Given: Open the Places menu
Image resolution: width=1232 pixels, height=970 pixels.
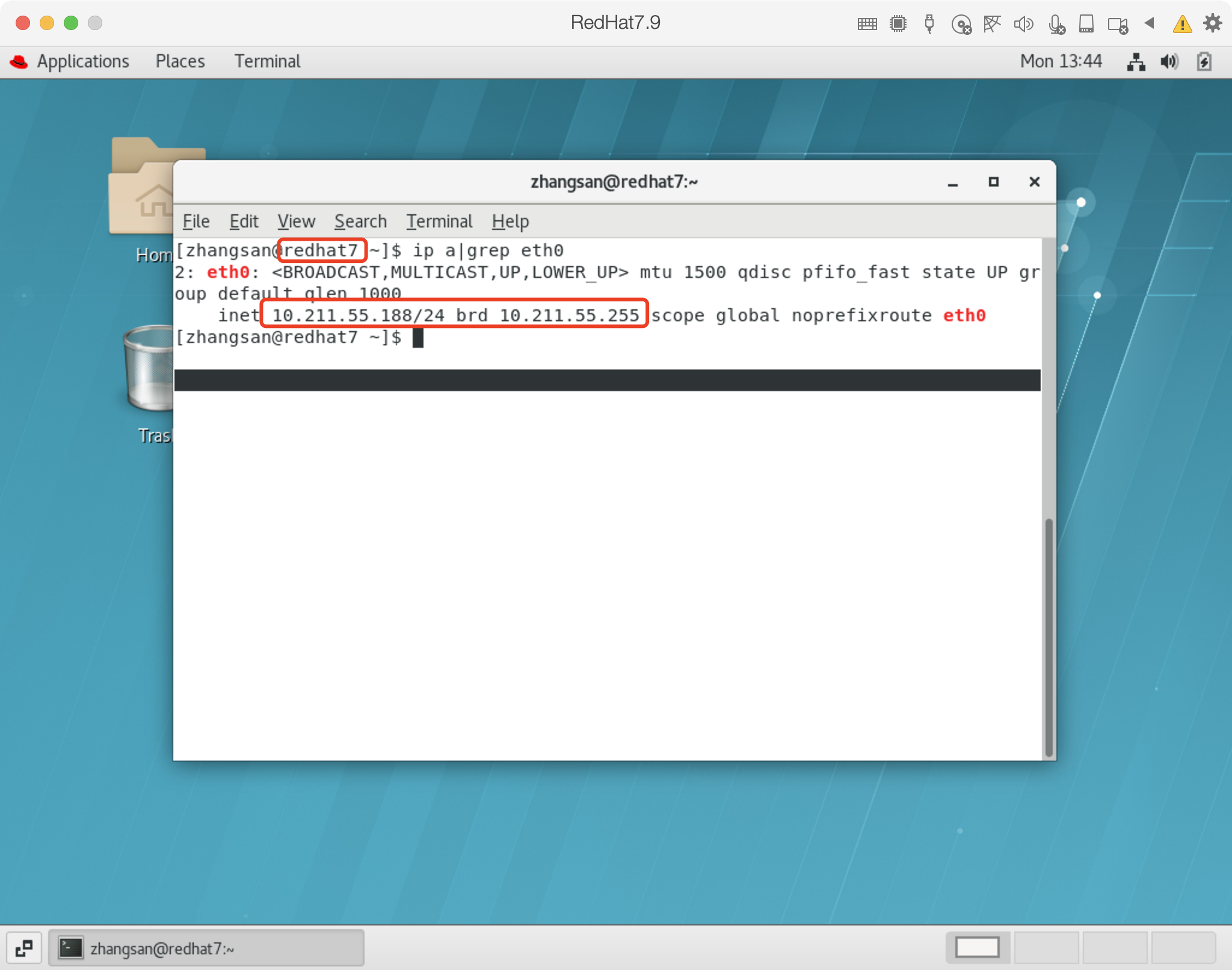Looking at the screenshot, I should tap(180, 61).
